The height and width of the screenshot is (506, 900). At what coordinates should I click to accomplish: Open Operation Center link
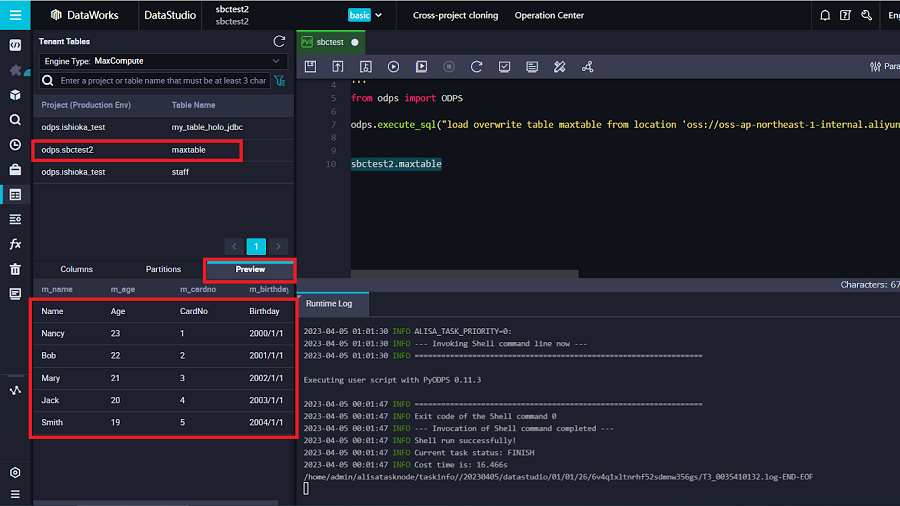[549, 16]
